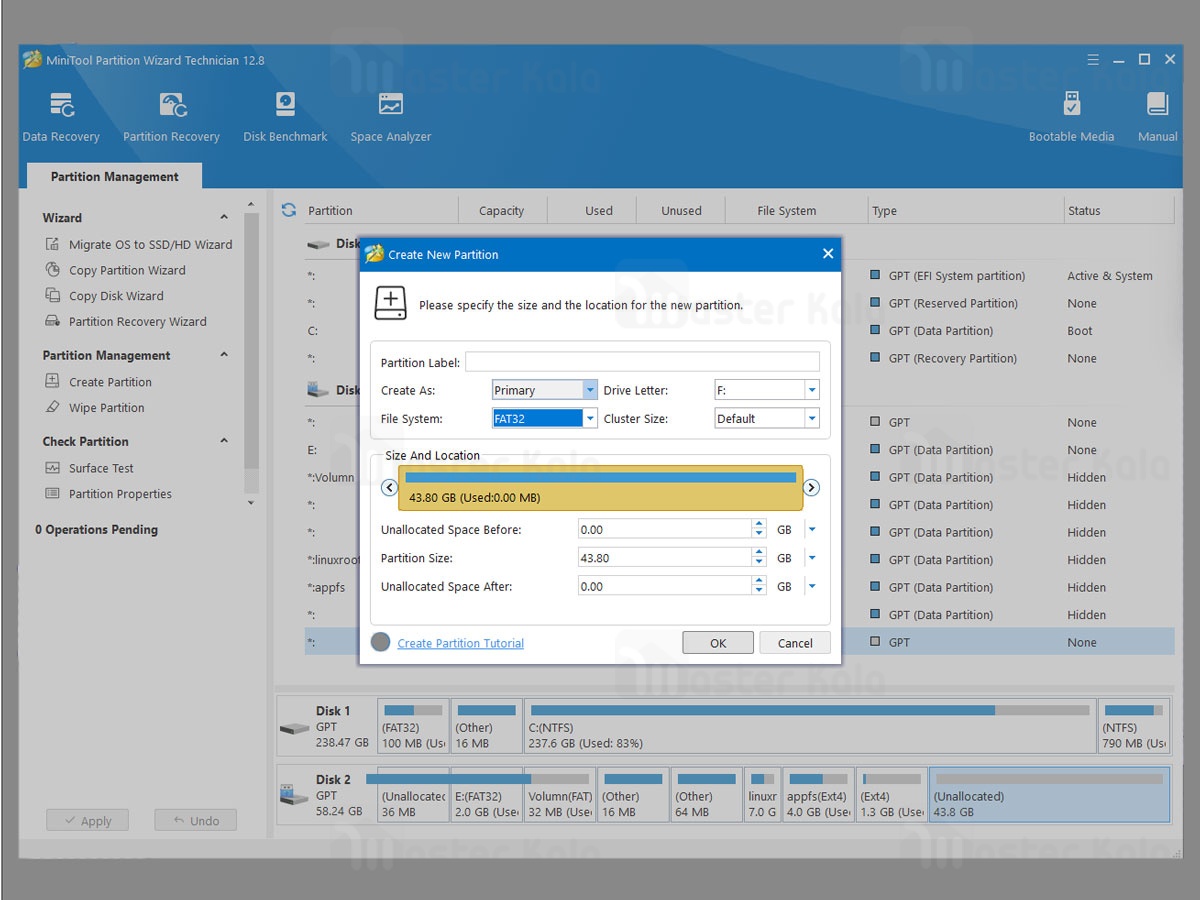Click the Apply button

pyautogui.click(x=87, y=820)
